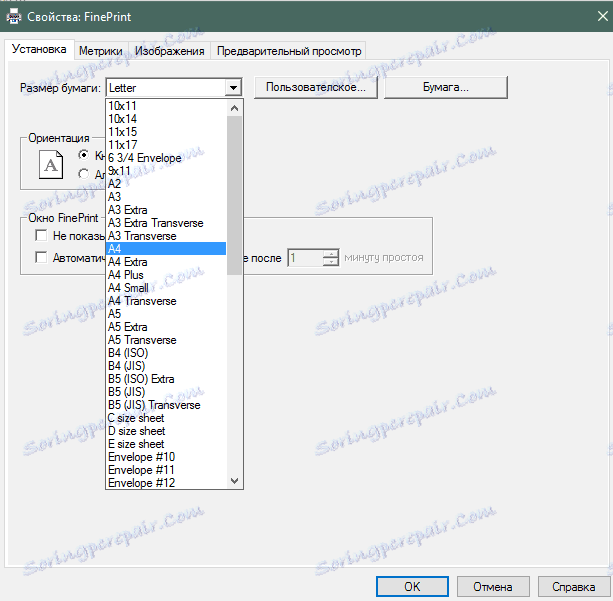Select A4 Small paper size
This screenshot has height=601, width=613.
pos(166,288)
